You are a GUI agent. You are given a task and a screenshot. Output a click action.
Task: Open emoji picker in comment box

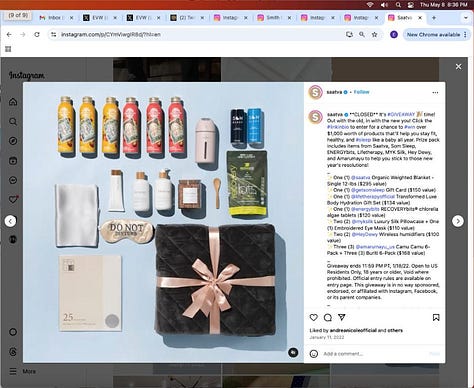pos(314,354)
